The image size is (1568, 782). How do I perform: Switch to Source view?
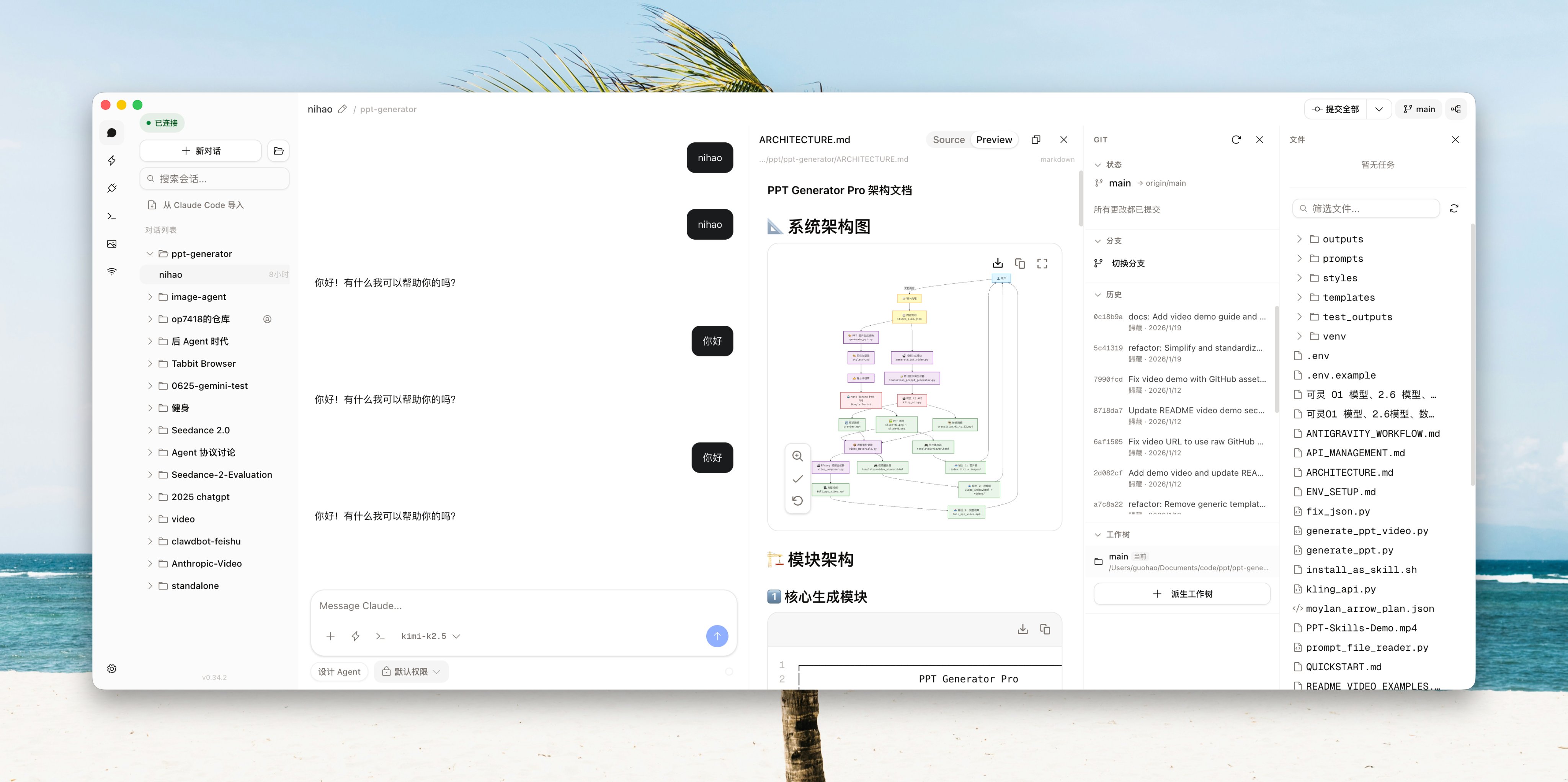(x=948, y=140)
